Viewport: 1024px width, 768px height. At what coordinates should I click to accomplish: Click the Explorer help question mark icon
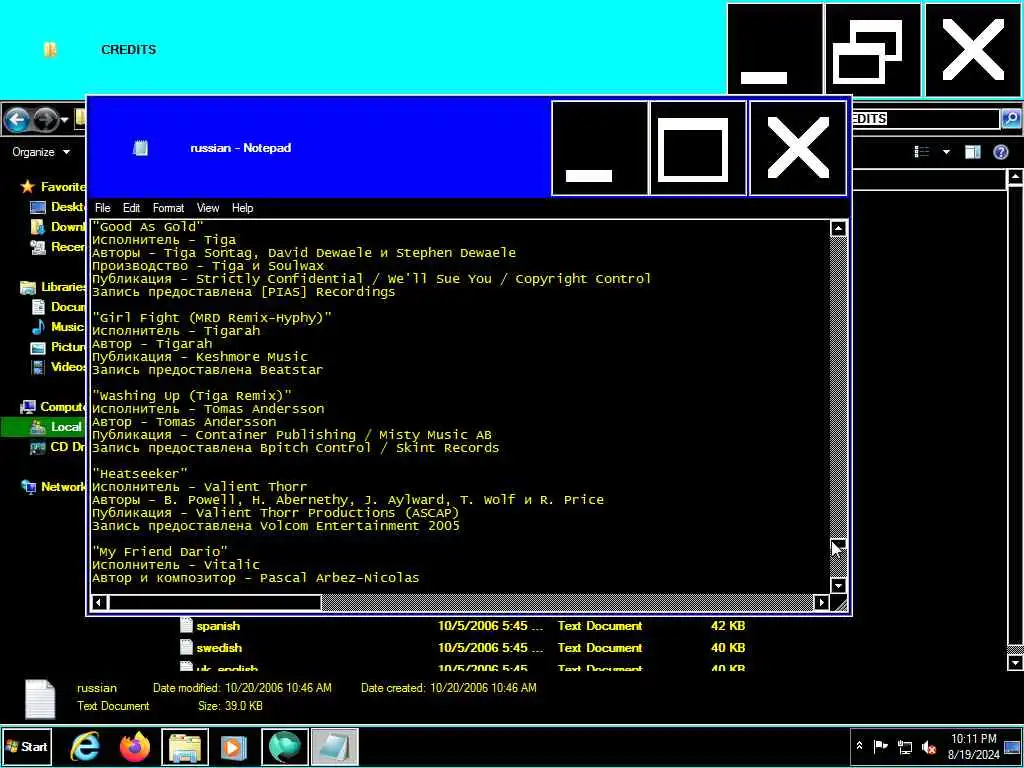pyautogui.click(x=1000, y=152)
